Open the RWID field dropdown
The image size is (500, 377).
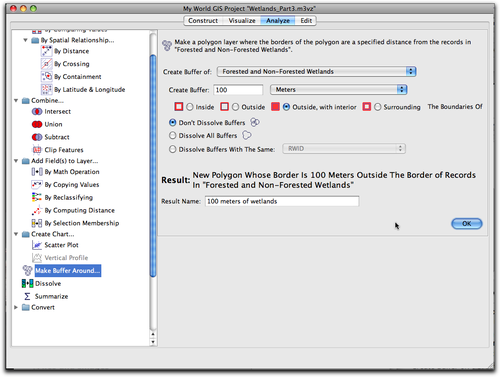tap(344, 149)
